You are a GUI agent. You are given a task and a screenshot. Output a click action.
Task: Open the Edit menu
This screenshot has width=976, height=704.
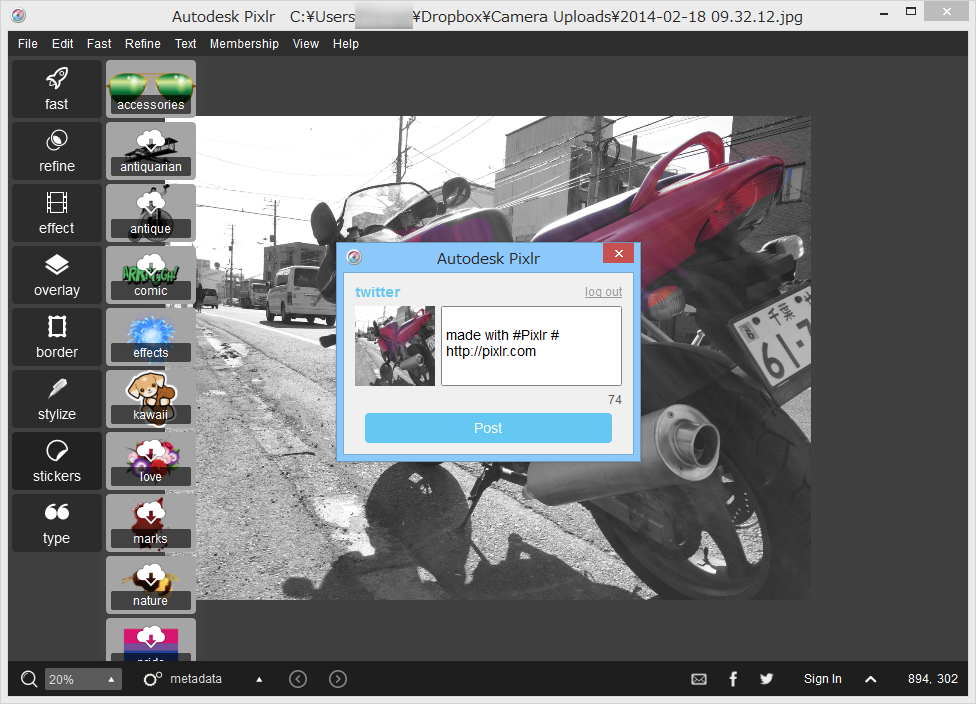62,44
